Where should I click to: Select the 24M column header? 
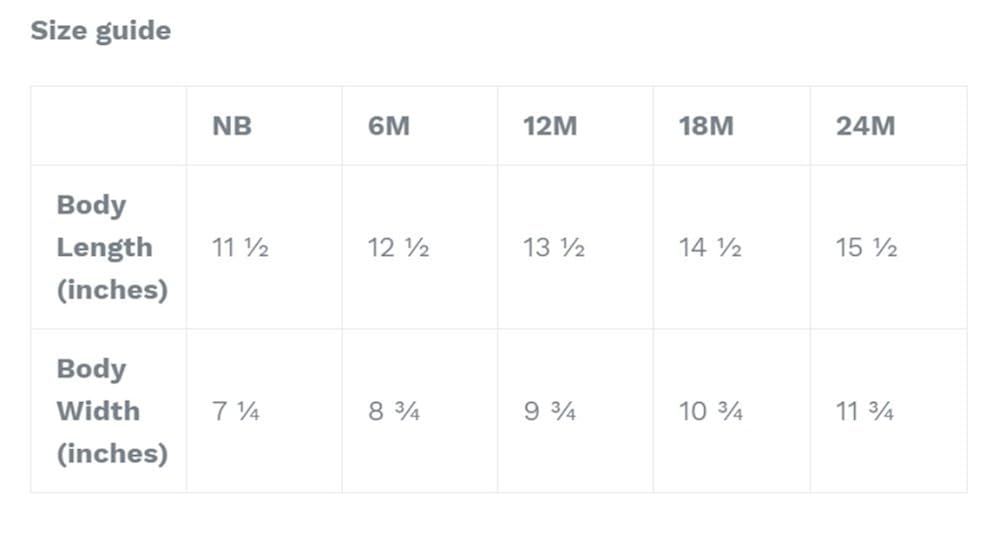[x=865, y=126]
